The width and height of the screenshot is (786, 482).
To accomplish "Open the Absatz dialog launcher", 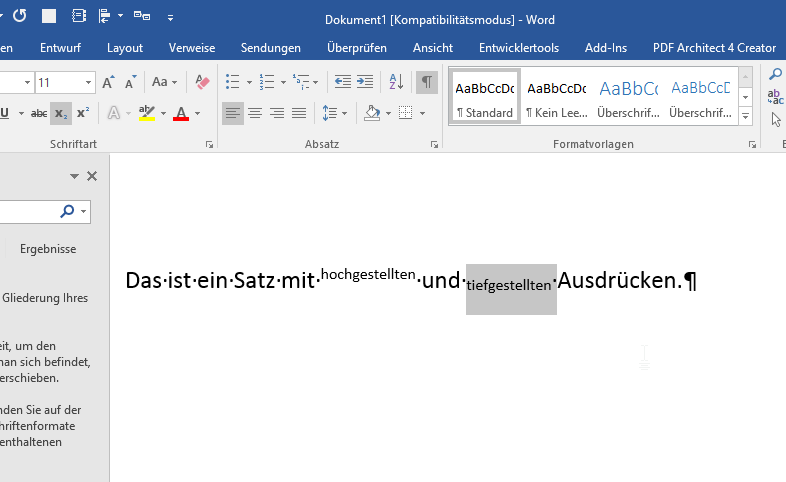I will [434, 145].
